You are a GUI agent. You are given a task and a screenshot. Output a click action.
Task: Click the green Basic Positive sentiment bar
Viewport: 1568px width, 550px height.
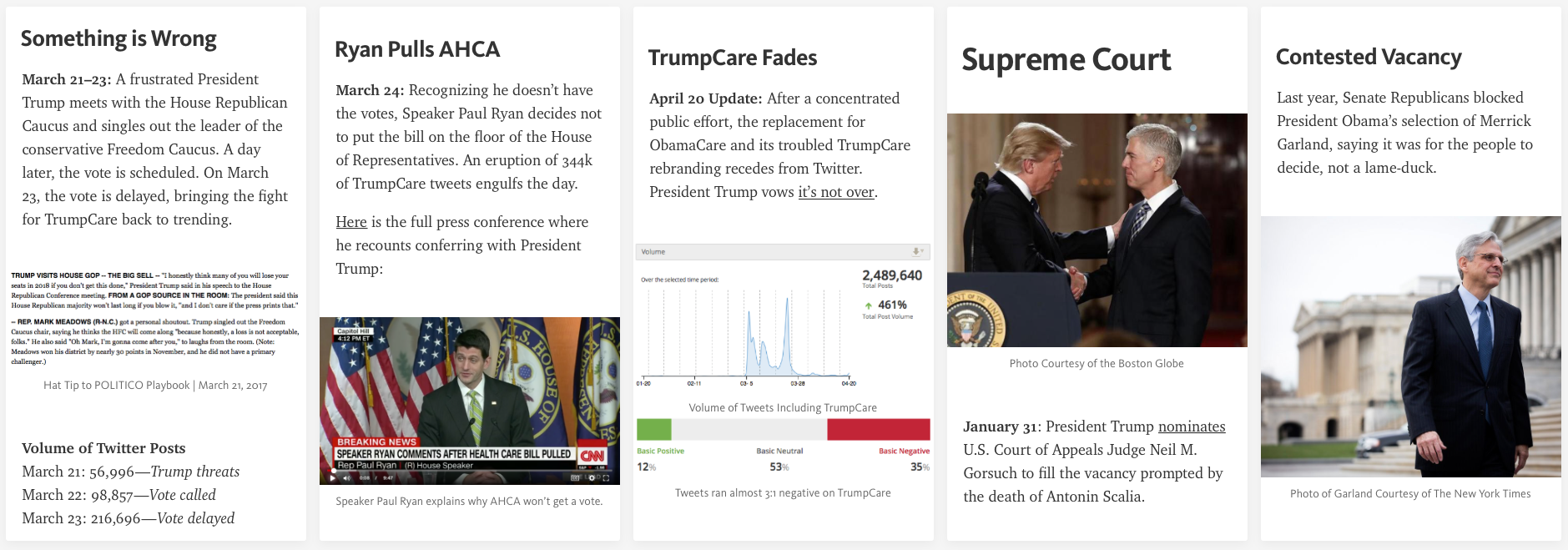pos(653,430)
